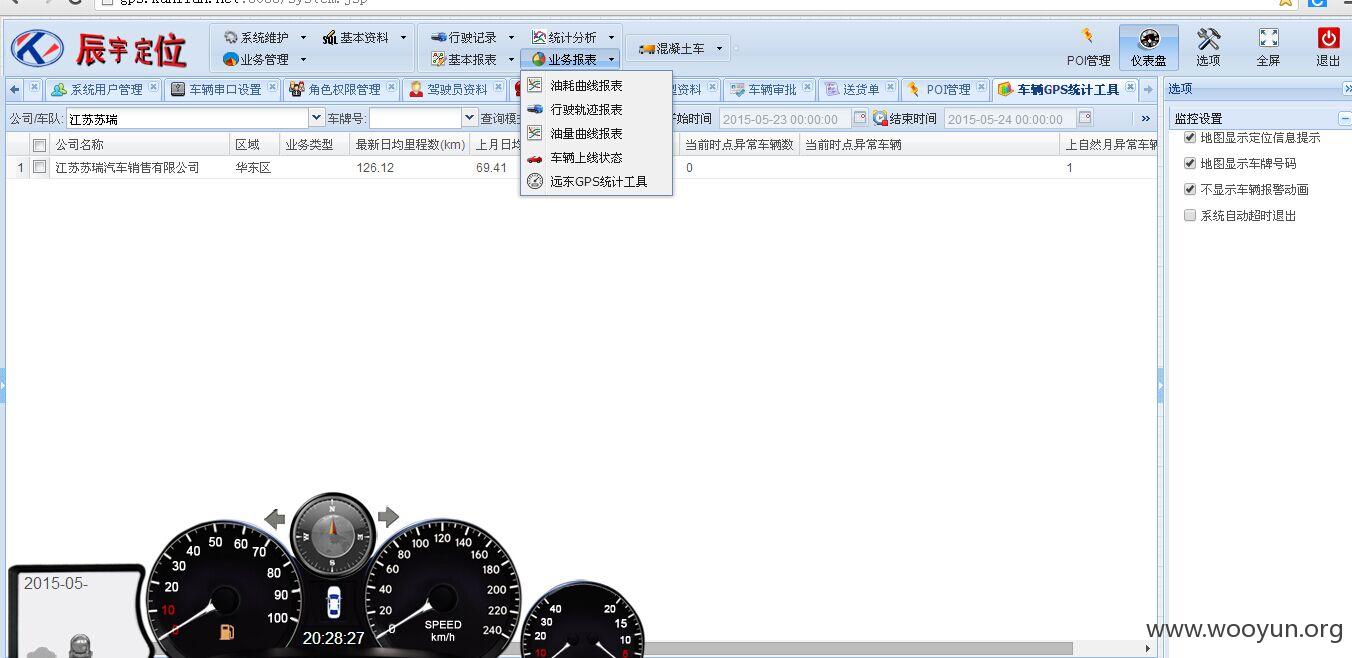Screen dimensions: 1352x658
Task: Click the 车牌号 input field
Action: (415, 118)
